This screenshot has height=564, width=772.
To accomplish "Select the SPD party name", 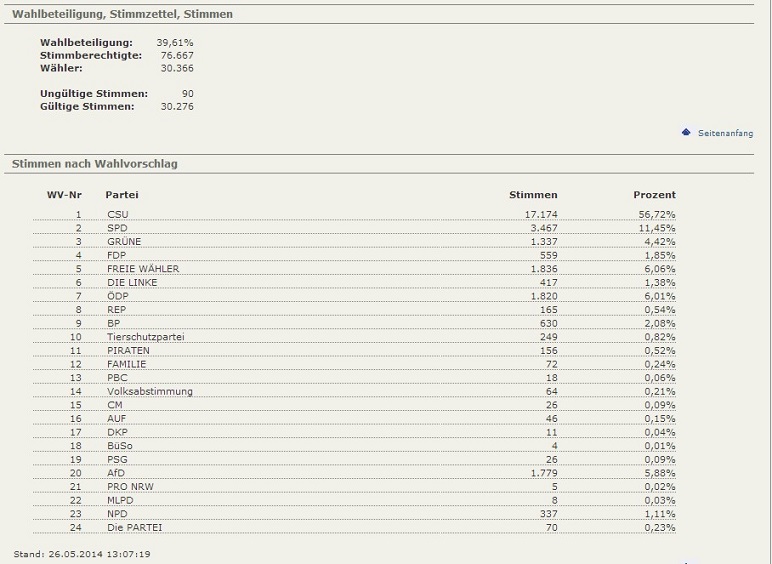I will click(x=117, y=228).
